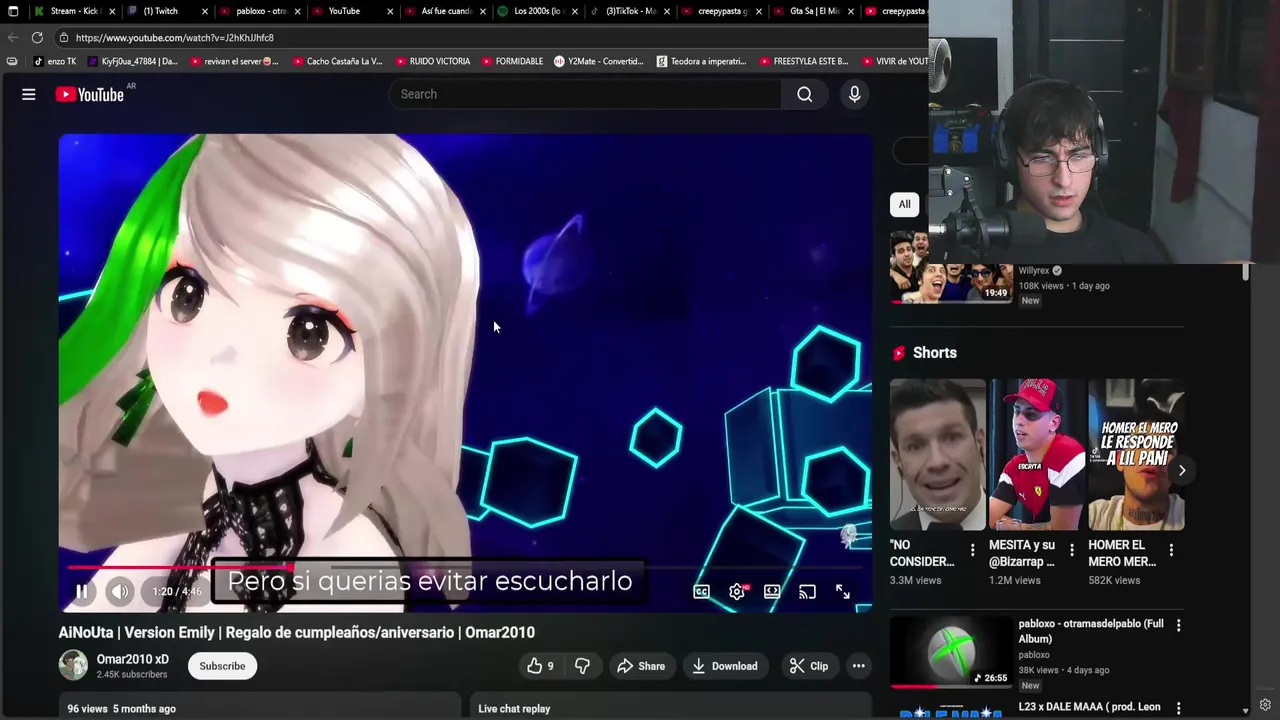Open options for pabloxo otramasdelpablo video
Image resolution: width=1280 pixels, height=720 pixels.
tap(1178, 625)
